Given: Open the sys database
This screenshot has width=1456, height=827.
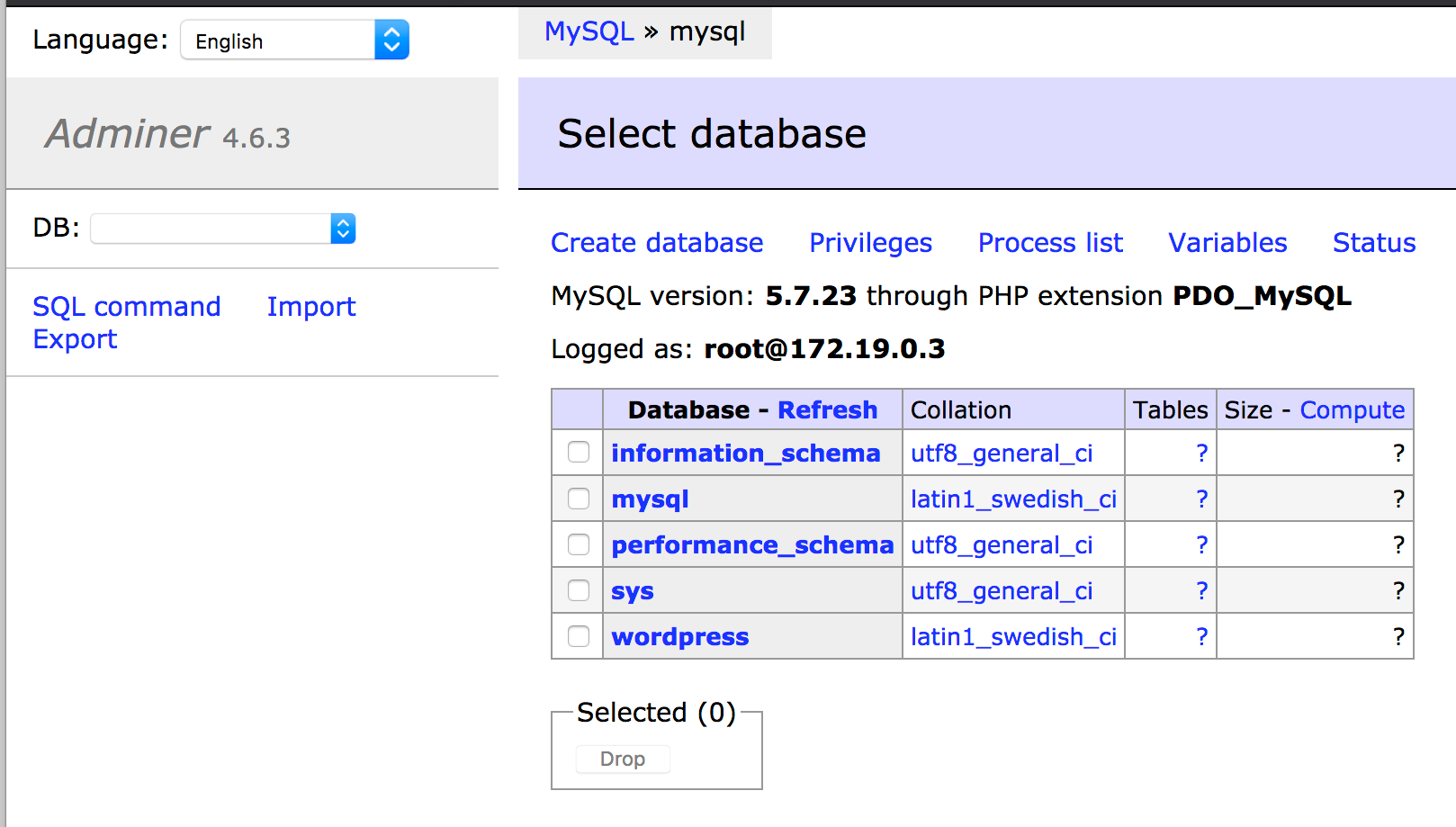Looking at the screenshot, I should pyautogui.click(x=633, y=591).
